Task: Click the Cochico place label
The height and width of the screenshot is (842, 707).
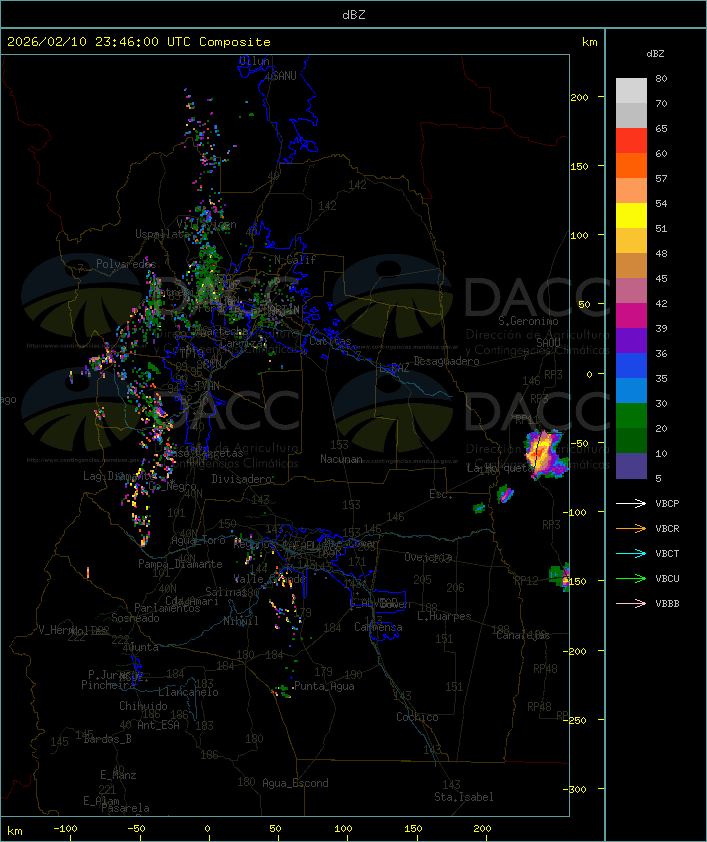Action: point(417,717)
